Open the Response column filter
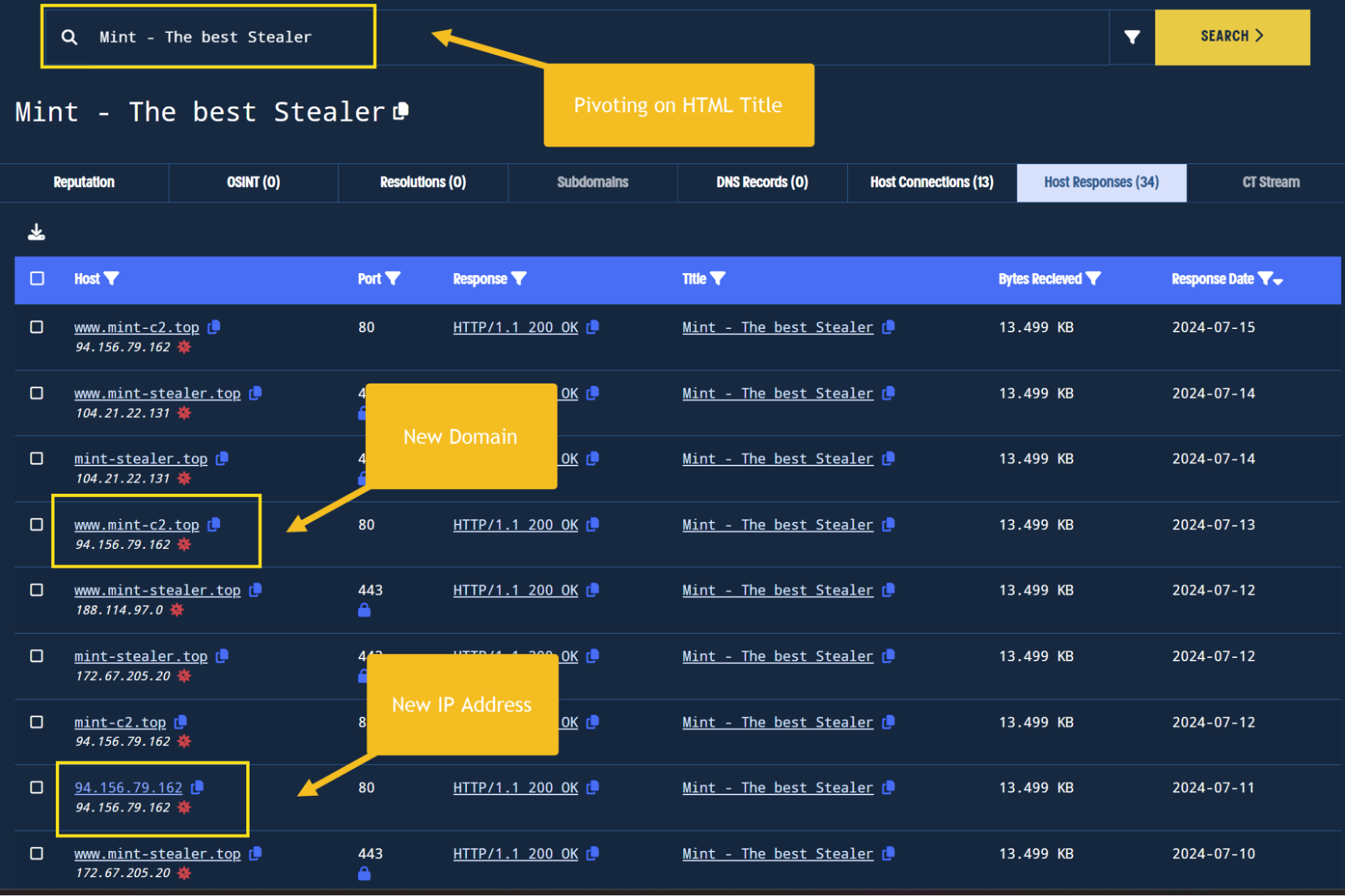Screen dimensions: 1345x896 (519, 278)
